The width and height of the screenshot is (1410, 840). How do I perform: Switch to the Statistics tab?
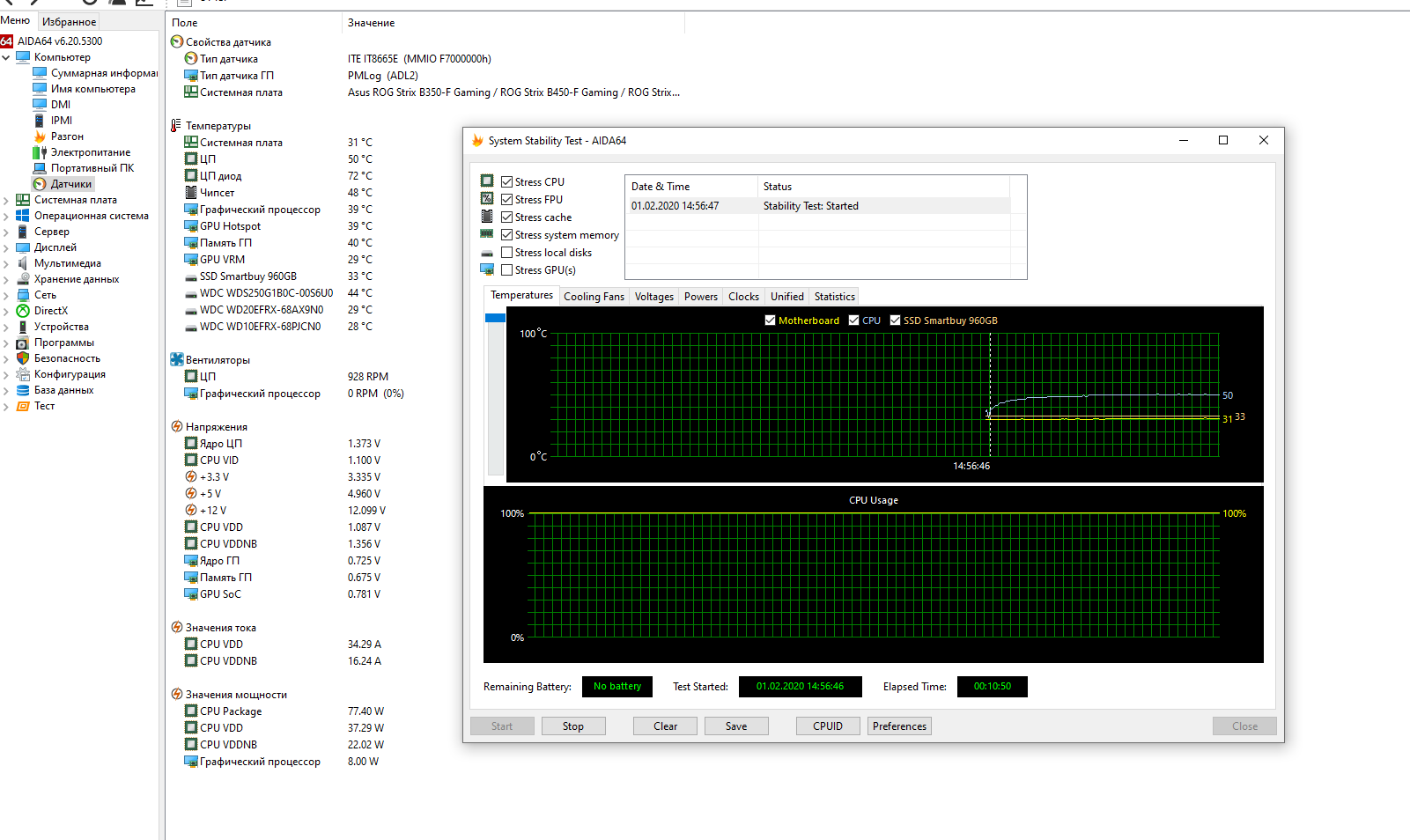(x=835, y=297)
